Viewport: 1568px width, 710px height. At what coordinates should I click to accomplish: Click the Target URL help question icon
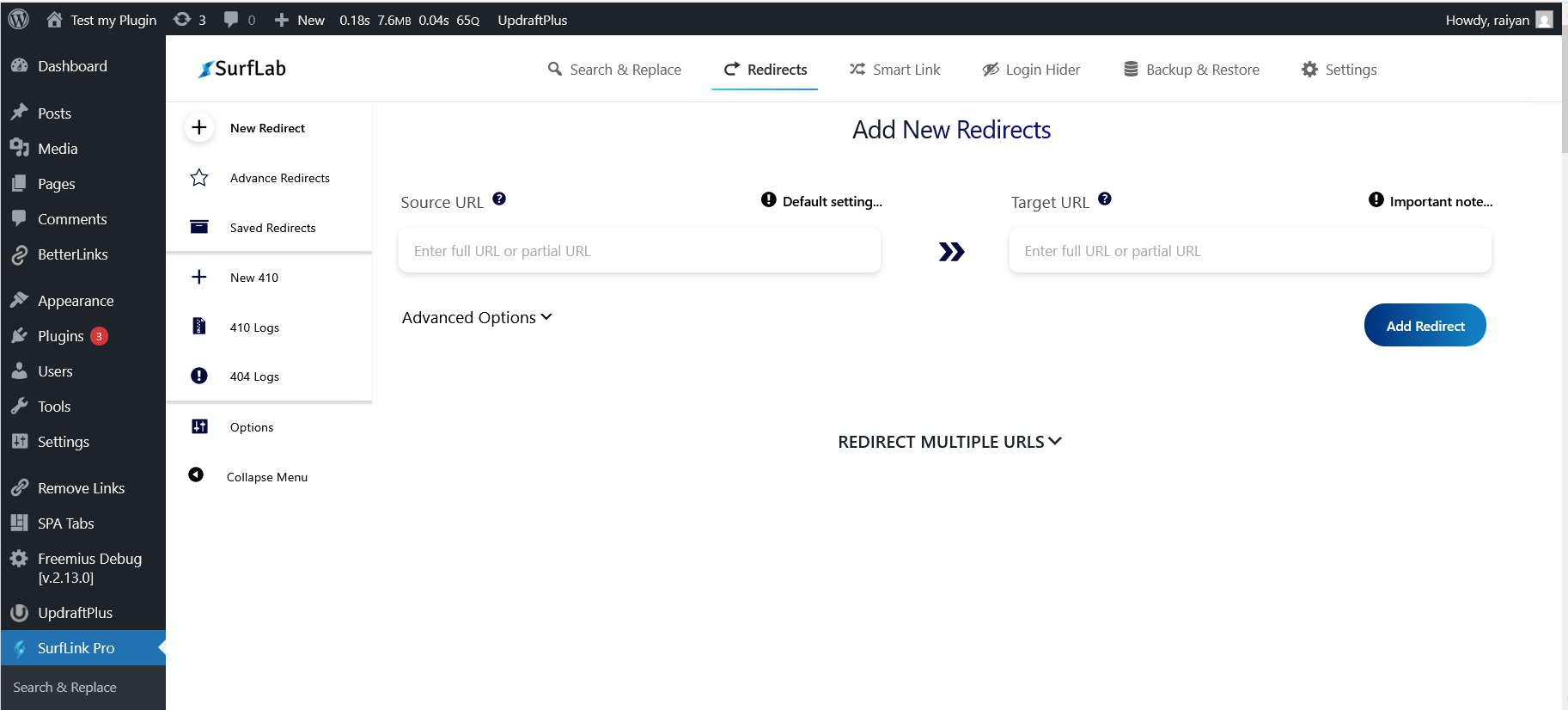tap(1105, 199)
